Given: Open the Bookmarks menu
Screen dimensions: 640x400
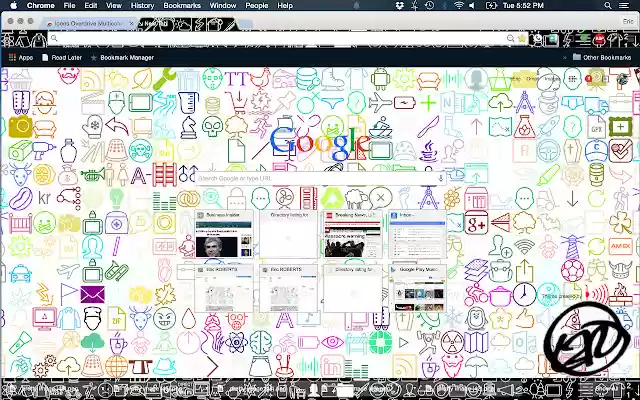Looking at the screenshot, I should 182,6.
